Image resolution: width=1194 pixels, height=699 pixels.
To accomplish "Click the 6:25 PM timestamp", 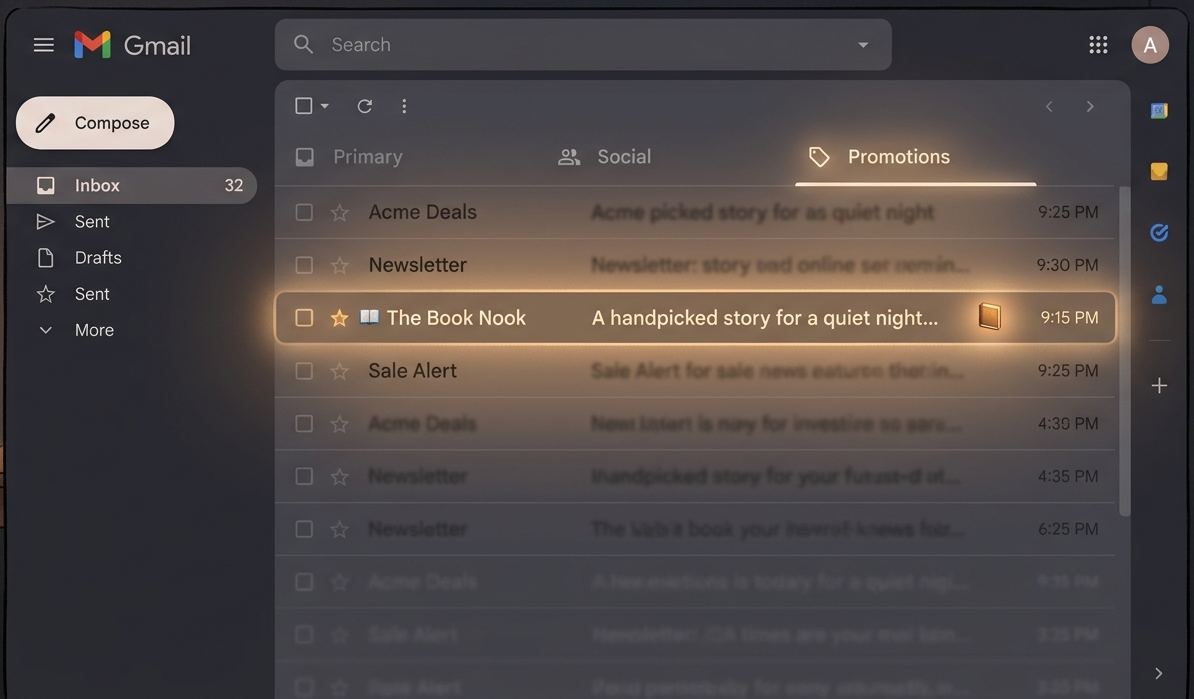I will 1068,529.
